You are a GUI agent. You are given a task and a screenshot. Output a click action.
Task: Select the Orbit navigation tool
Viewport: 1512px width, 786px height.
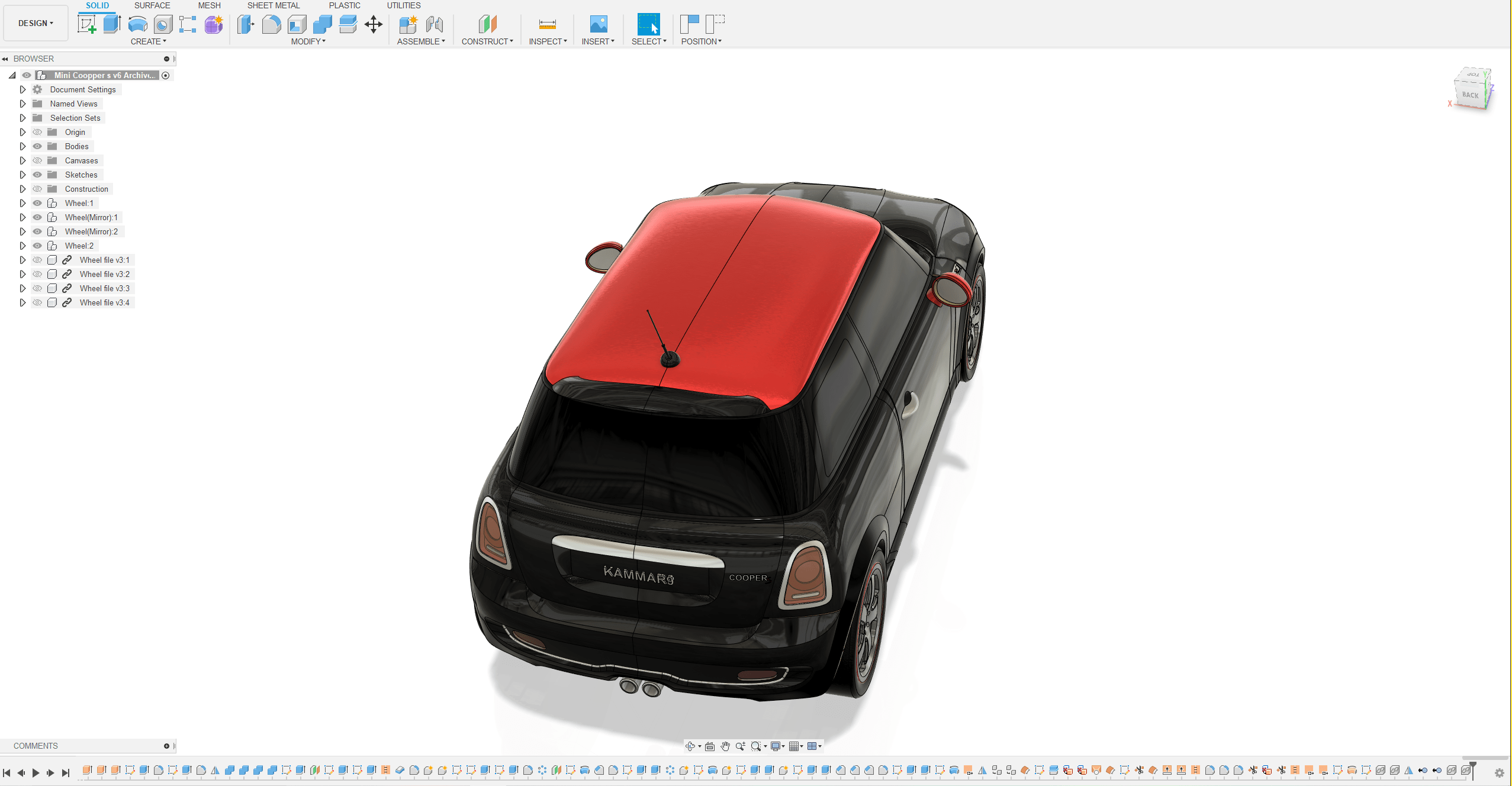pos(690,746)
